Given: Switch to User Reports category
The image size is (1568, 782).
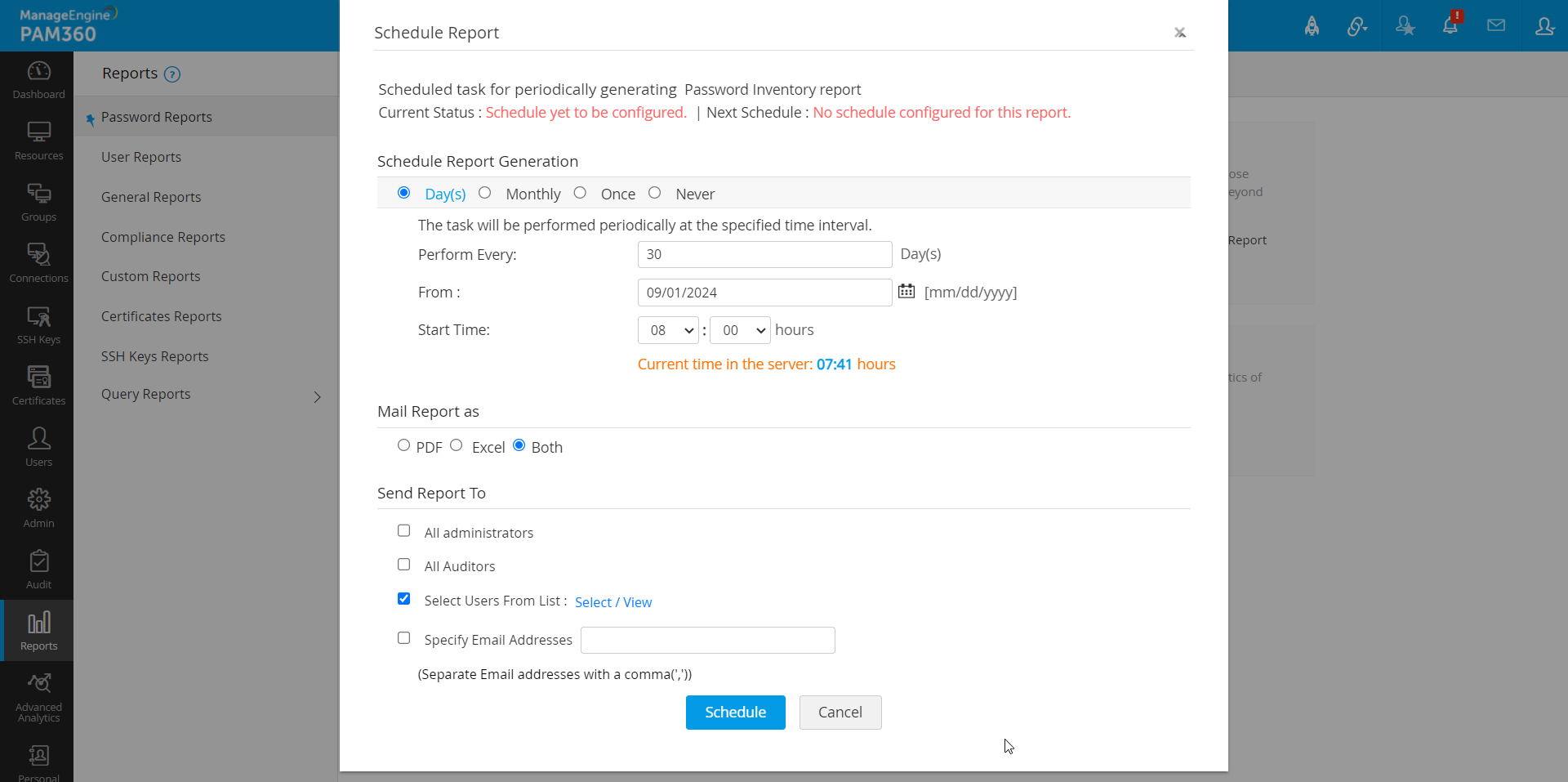Looking at the screenshot, I should 141,157.
